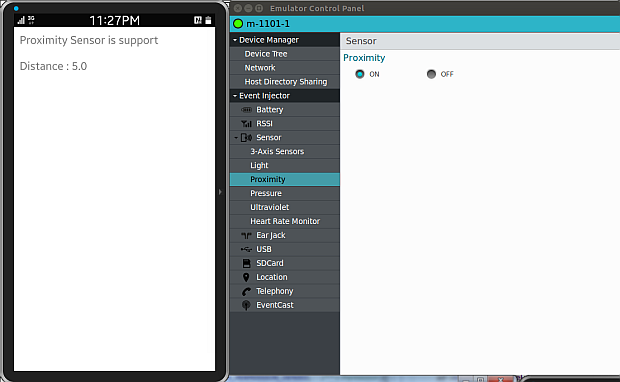Viewport: 620px width, 382px height.
Task: Open the Battery injector label
Action: 270,110
